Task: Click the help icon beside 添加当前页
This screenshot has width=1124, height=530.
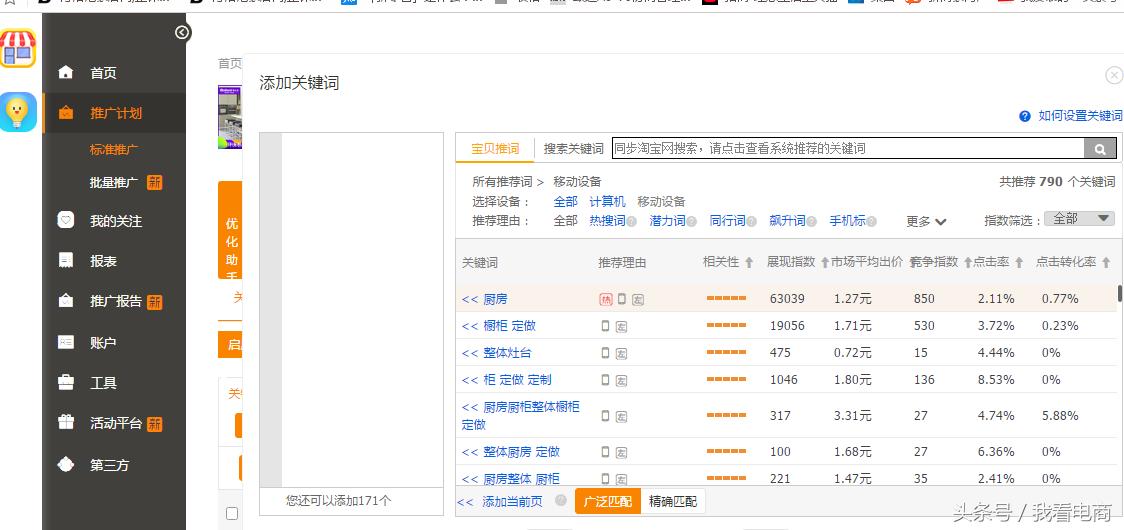Action: pyautogui.click(x=561, y=500)
